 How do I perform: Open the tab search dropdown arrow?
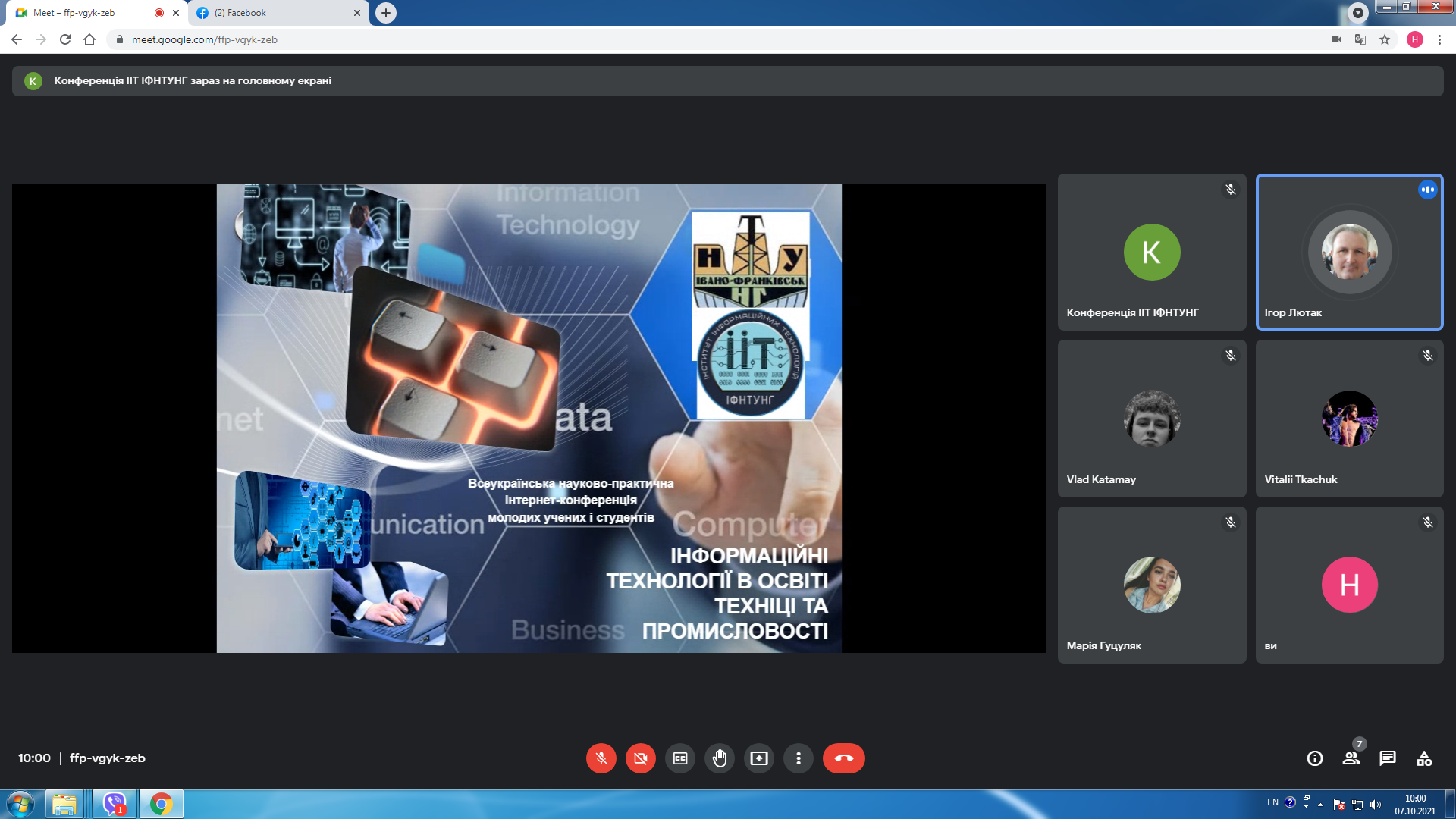(x=1358, y=13)
